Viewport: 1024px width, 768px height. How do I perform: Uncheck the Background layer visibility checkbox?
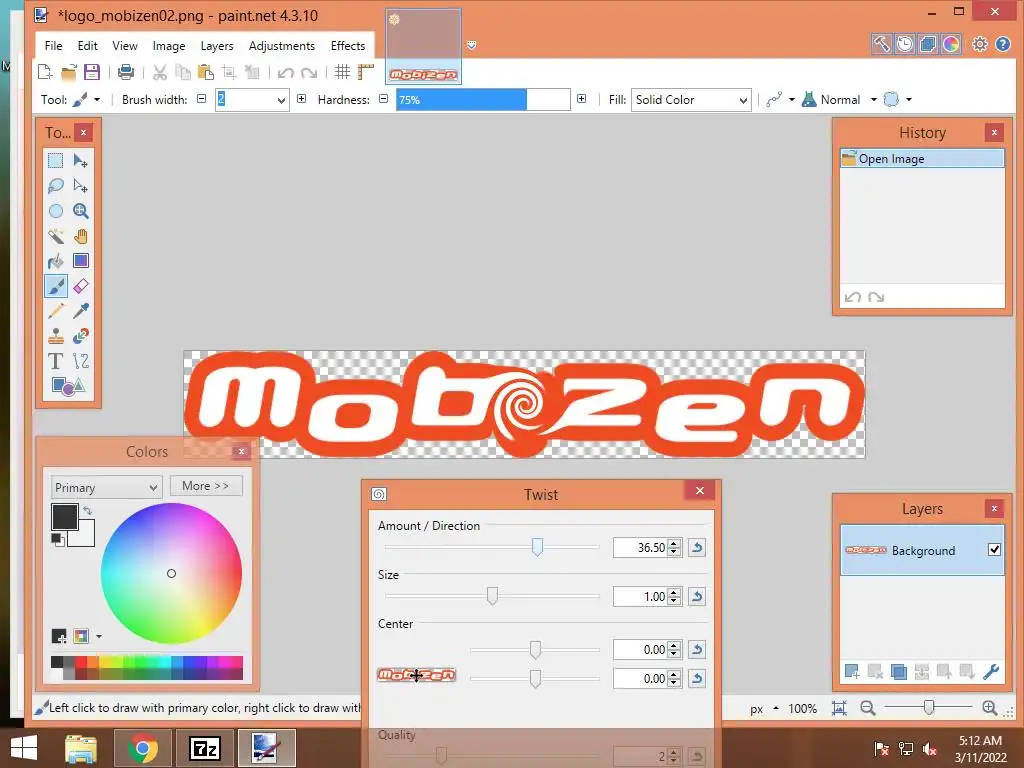coord(994,550)
